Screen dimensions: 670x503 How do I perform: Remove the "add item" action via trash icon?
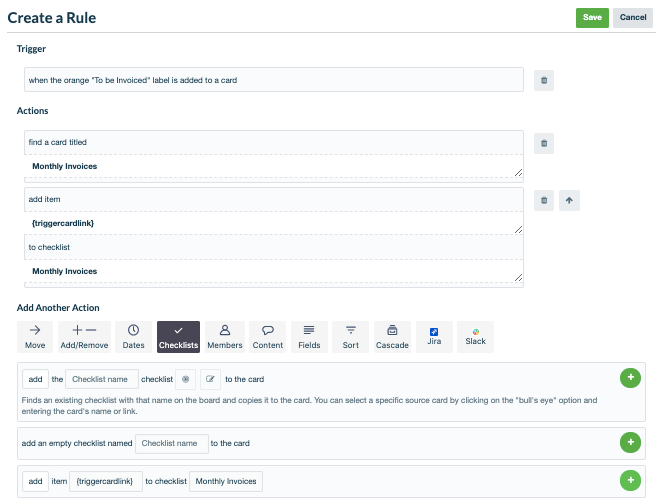click(543, 200)
